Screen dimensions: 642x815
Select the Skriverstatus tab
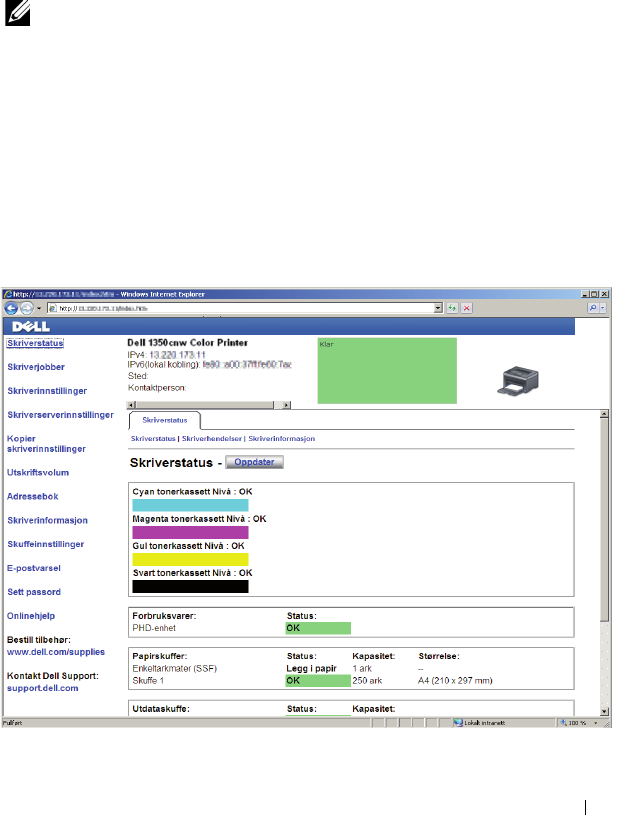coord(164,420)
